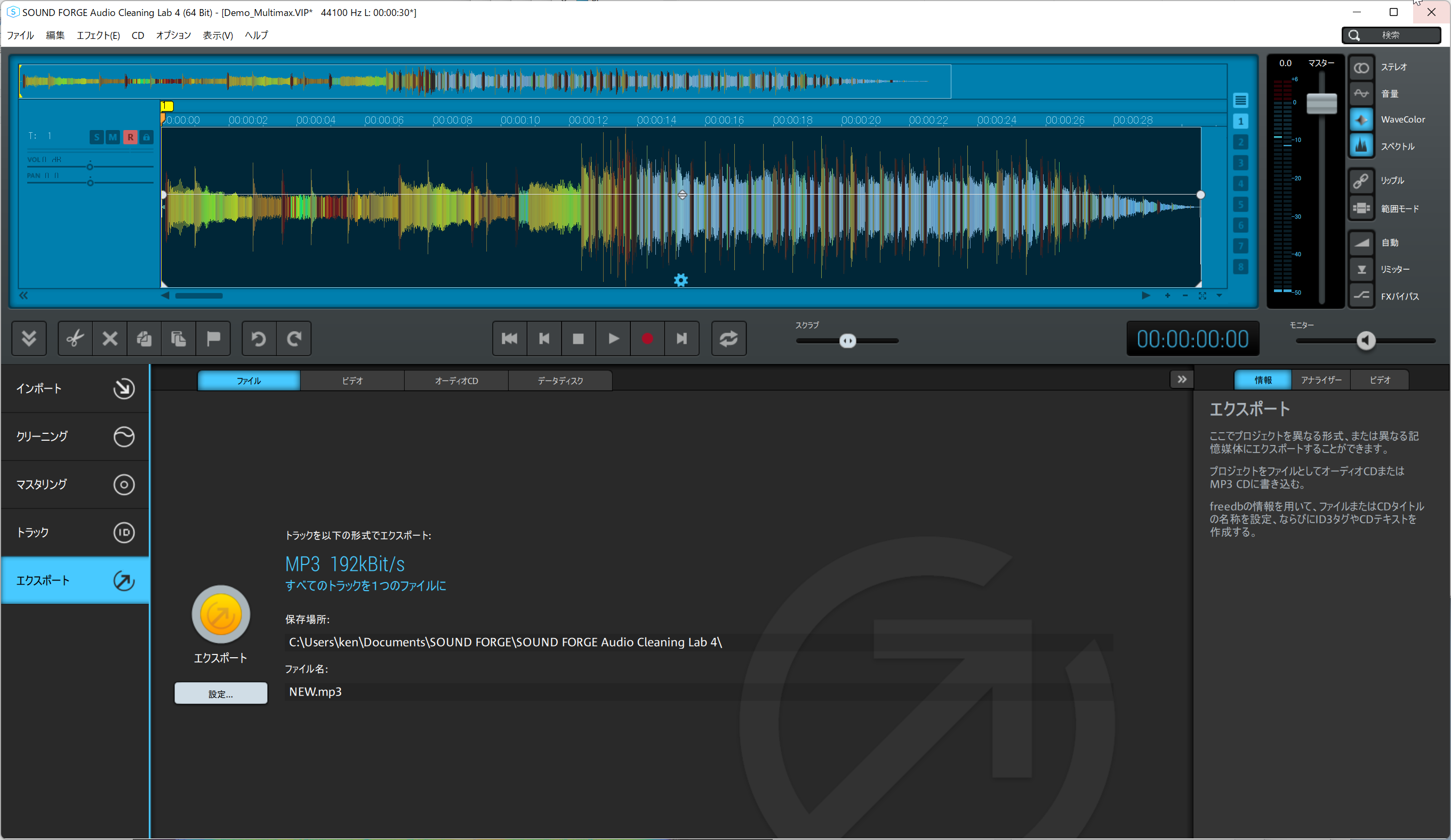Viewport: 1451px width, 840px height.
Task: Toggle Auto master volume
Action: click(1361, 243)
